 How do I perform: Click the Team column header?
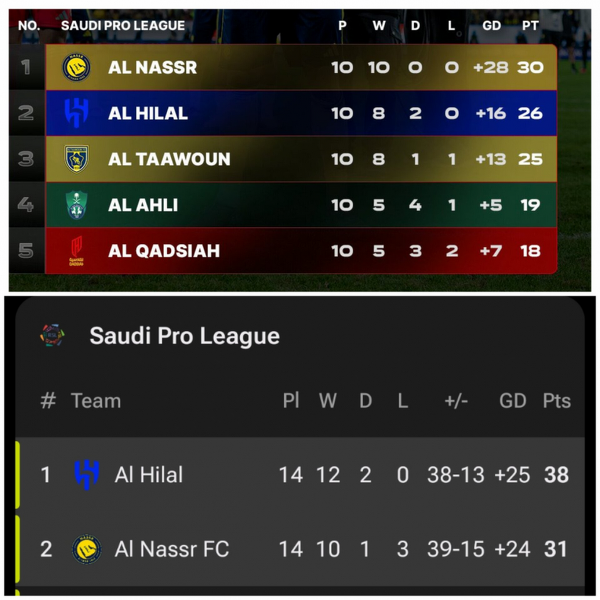95,401
